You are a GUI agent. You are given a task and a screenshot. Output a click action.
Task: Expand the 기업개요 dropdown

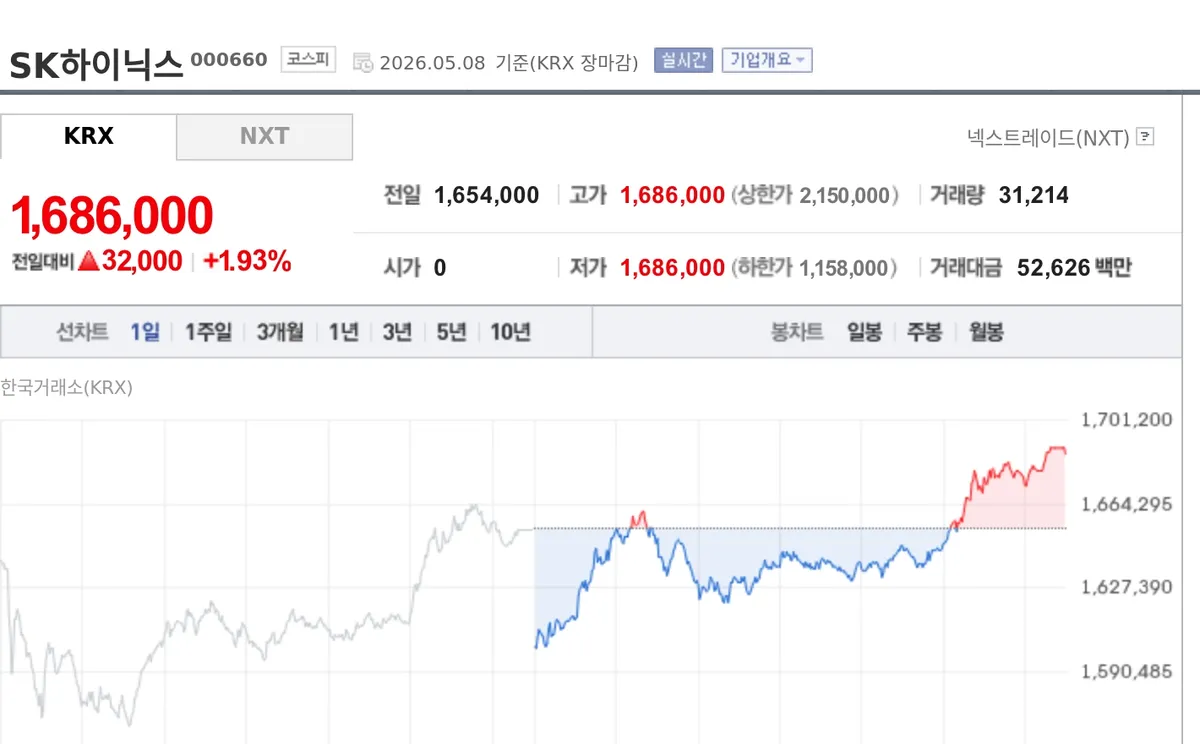pos(767,60)
